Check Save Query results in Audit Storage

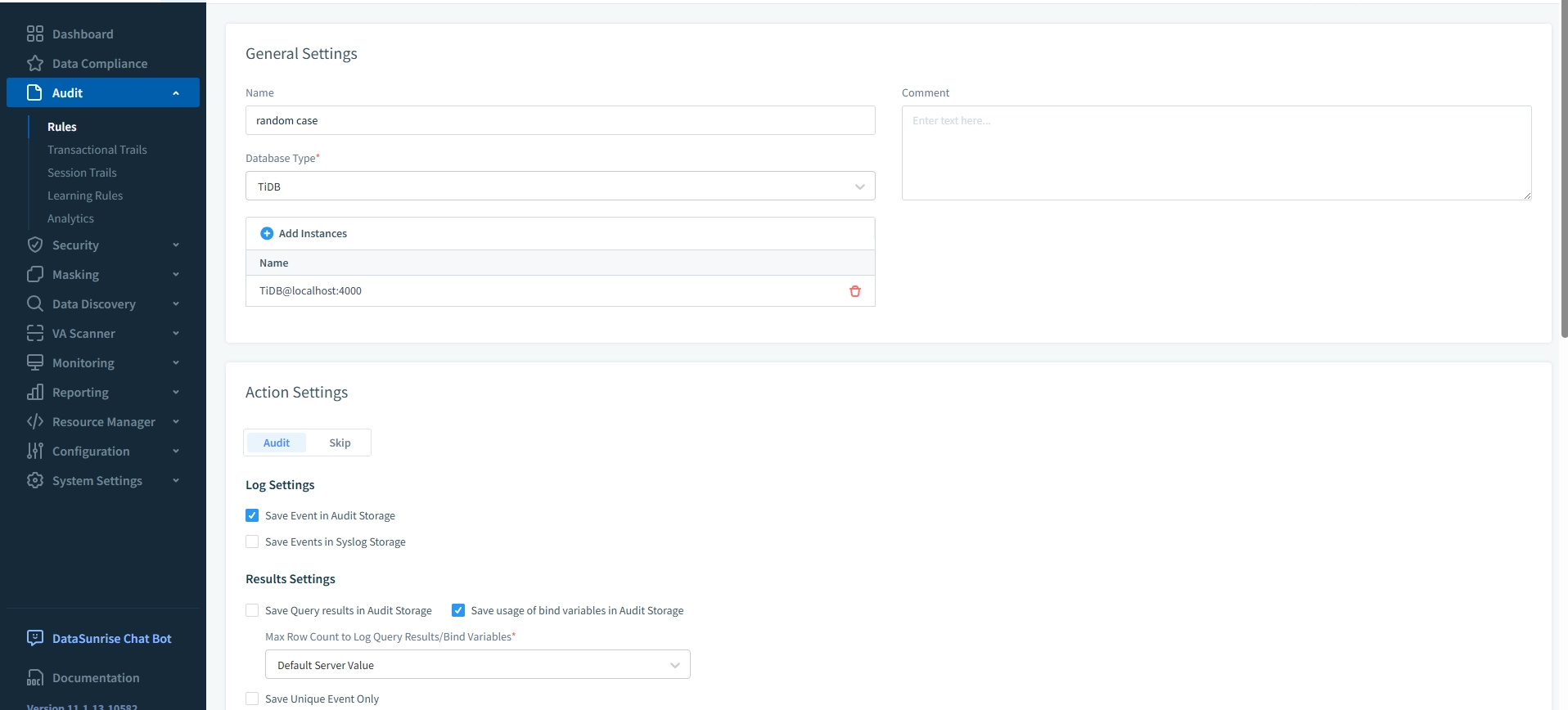coord(252,610)
